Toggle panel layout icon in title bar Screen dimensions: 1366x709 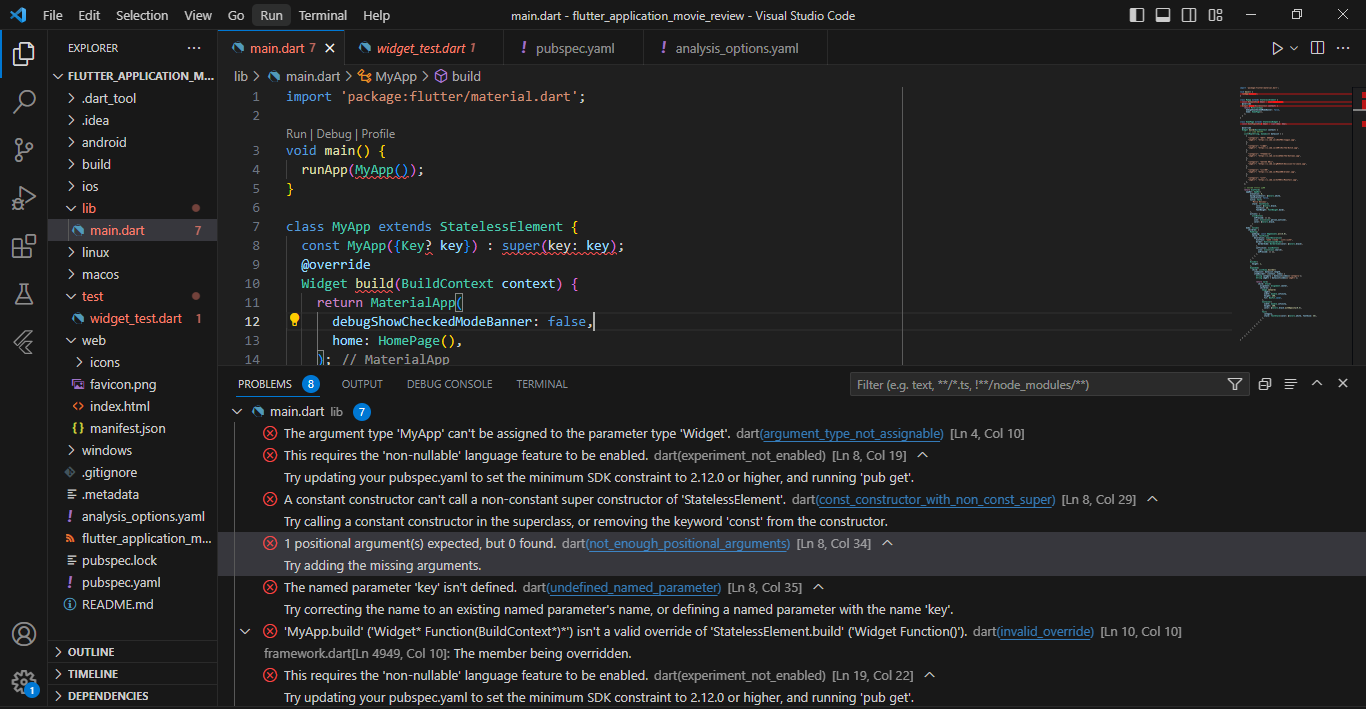[x=1163, y=15]
